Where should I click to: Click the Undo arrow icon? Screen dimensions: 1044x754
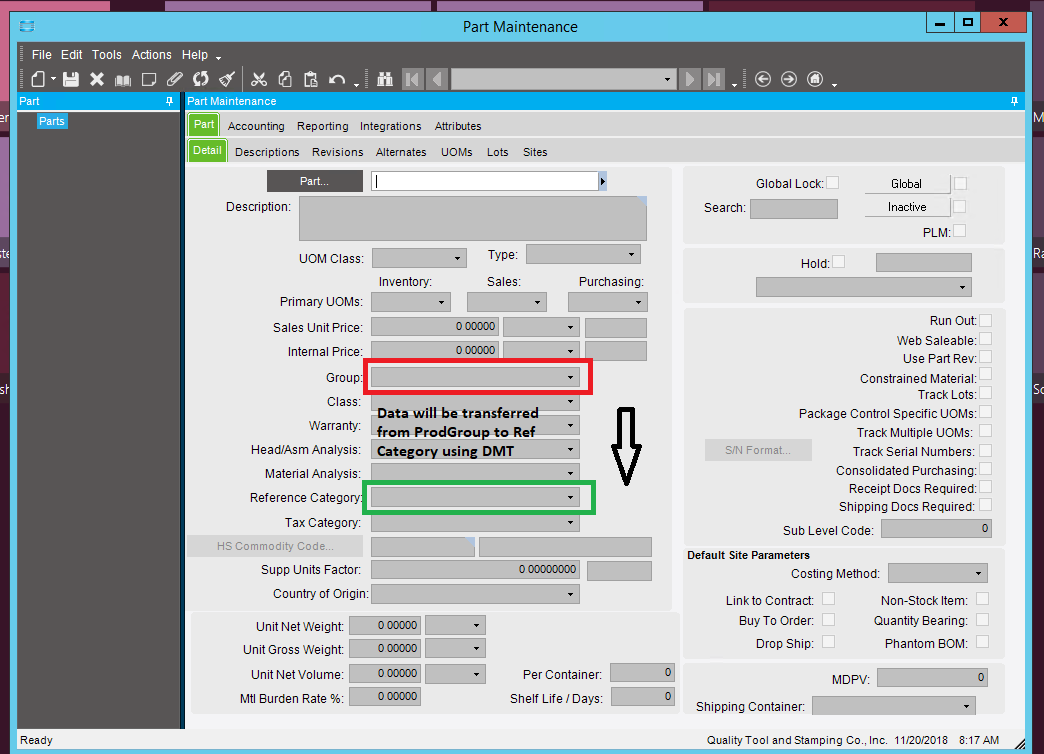[x=337, y=79]
